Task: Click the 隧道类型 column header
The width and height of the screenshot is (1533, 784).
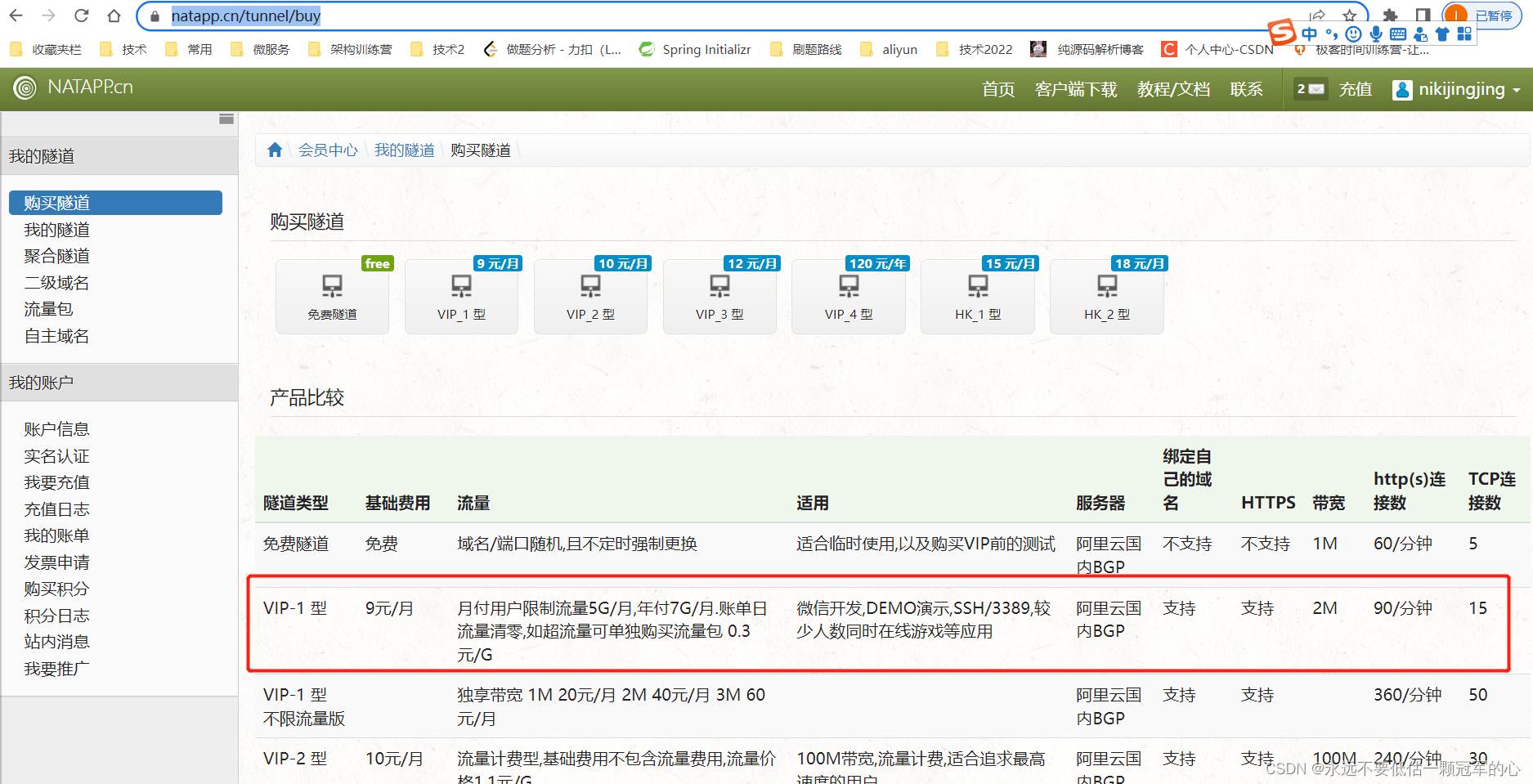Action: (296, 503)
